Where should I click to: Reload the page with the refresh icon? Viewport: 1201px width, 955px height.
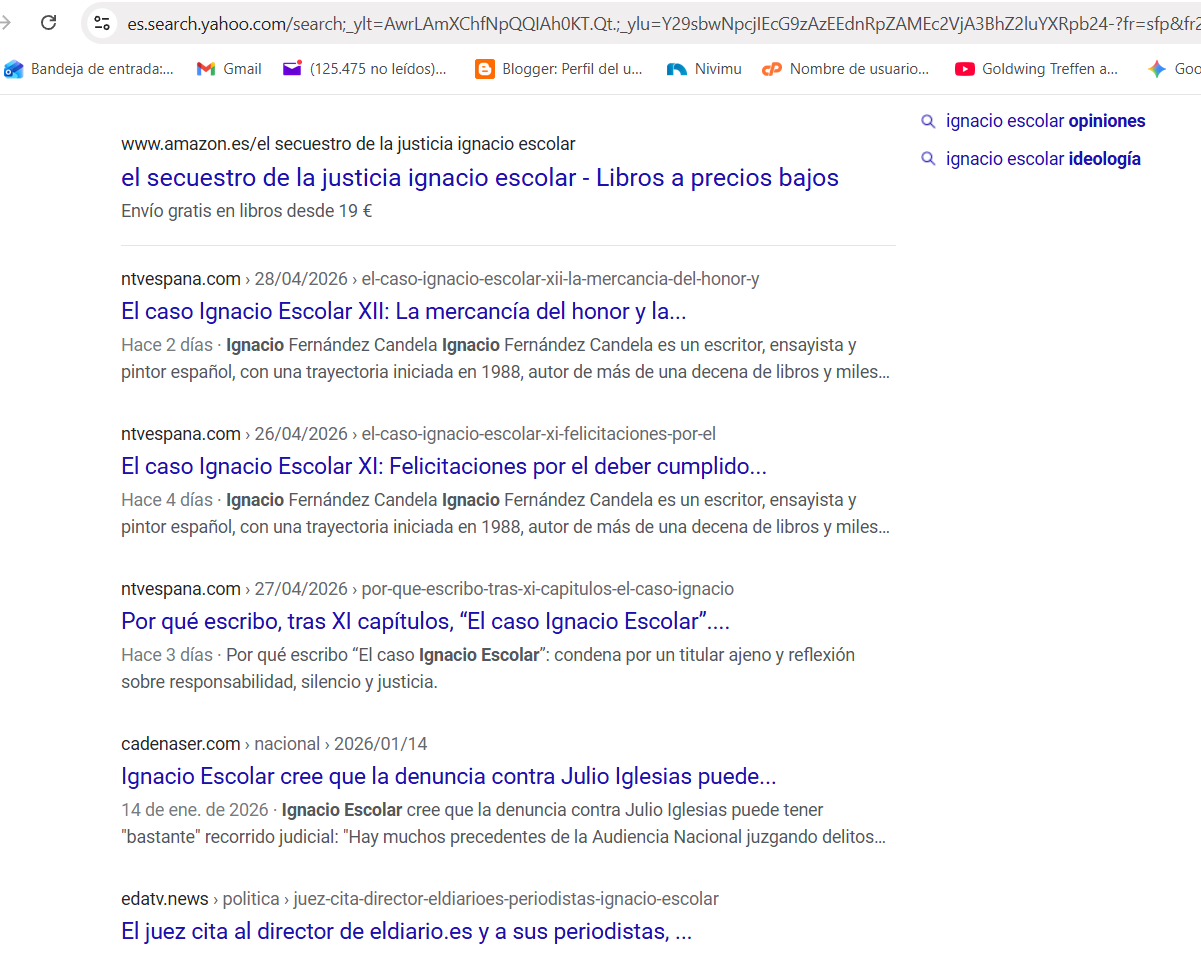(x=48, y=22)
